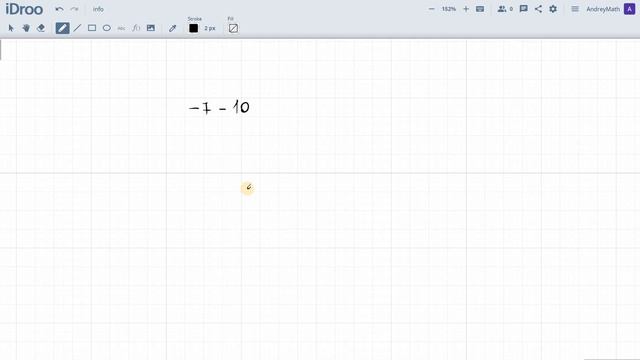Open the Fill color swatch
Viewport: 640px width, 360px height.
click(233, 28)
